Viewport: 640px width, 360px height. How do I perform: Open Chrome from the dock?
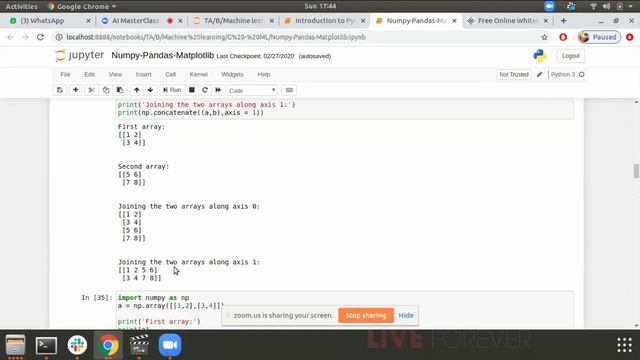(108, 345)
